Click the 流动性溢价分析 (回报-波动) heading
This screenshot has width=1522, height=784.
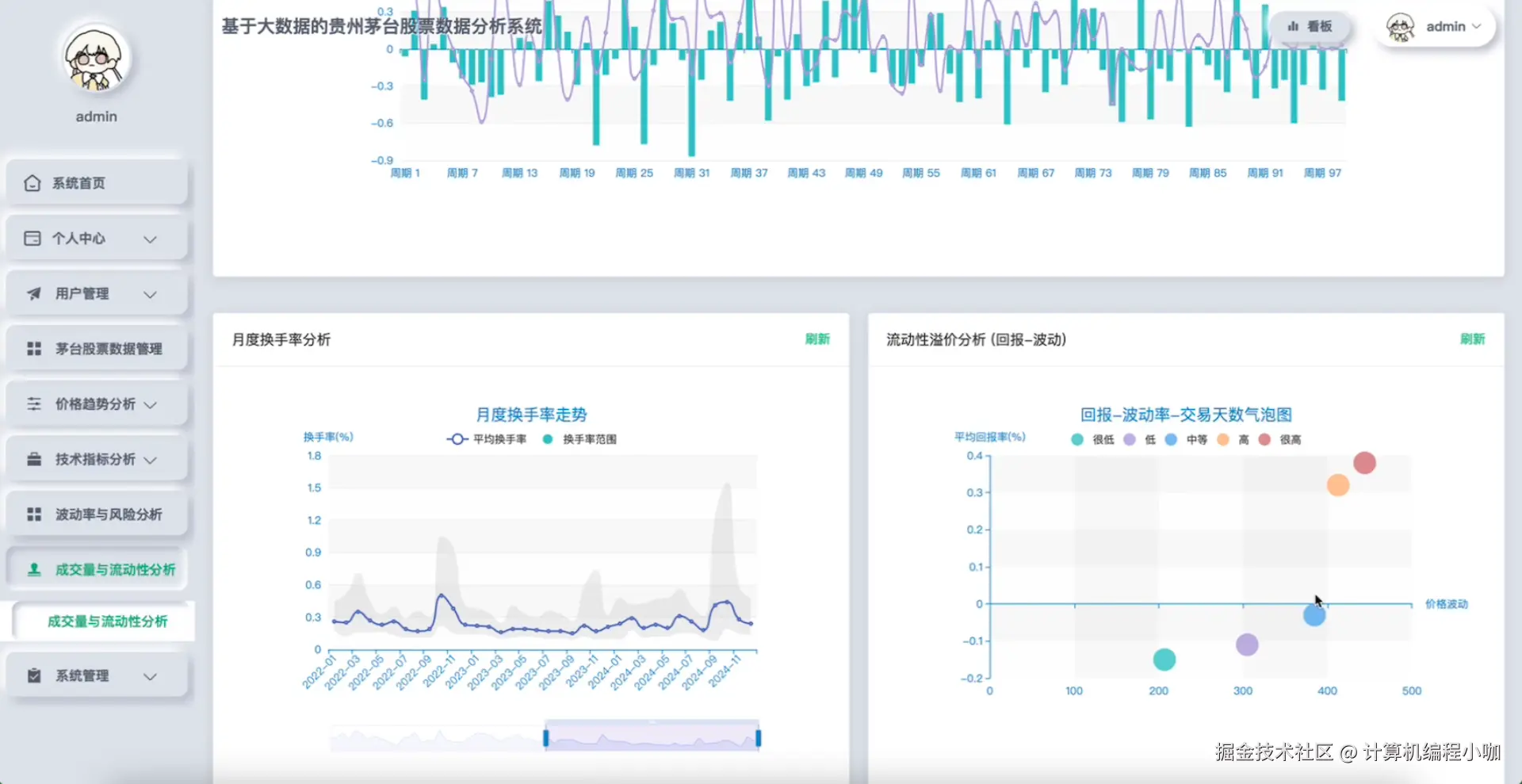[976, 339]
